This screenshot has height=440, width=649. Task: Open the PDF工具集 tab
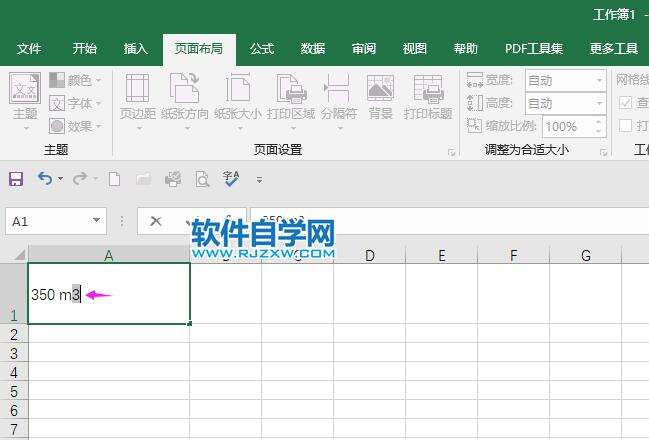point(534,48)
